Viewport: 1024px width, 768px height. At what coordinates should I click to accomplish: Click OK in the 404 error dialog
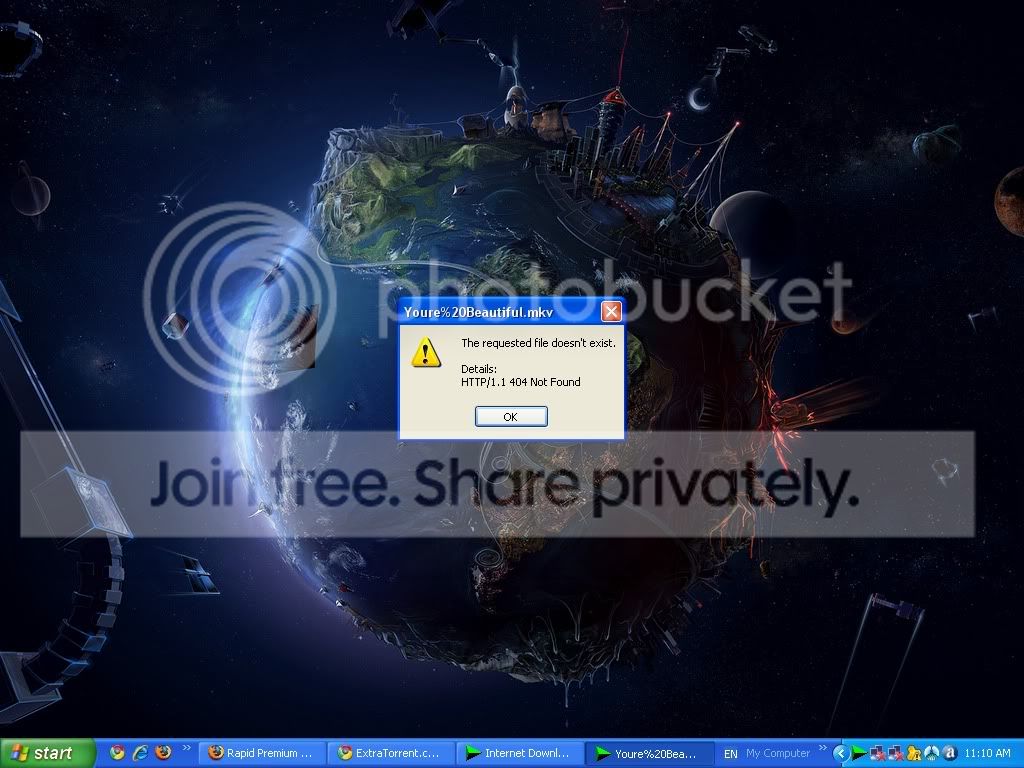click(511, 416)
